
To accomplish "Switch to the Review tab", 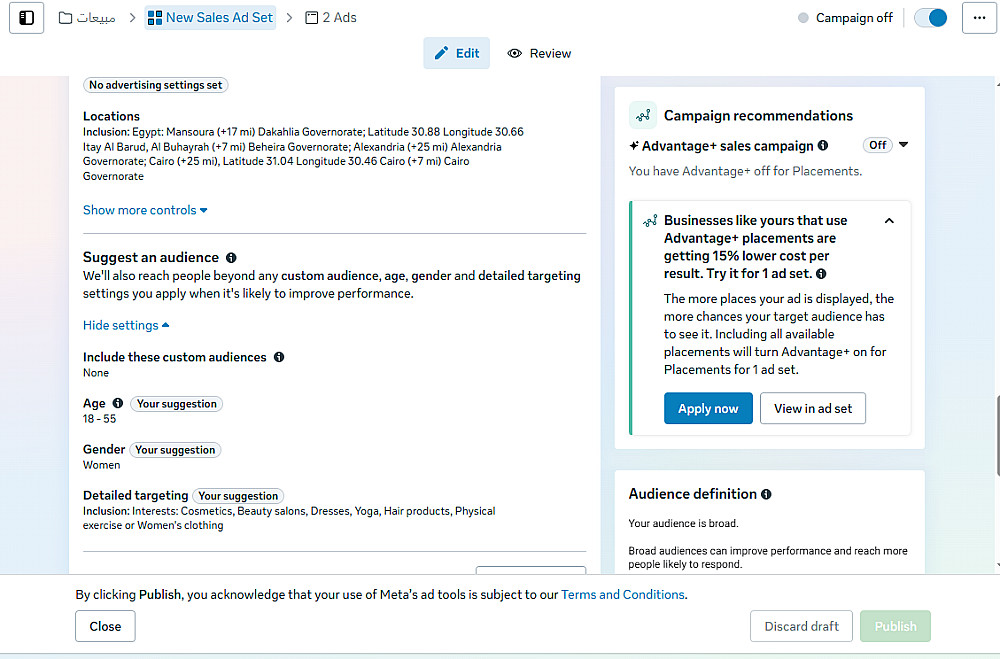I will tap(539, 54).
